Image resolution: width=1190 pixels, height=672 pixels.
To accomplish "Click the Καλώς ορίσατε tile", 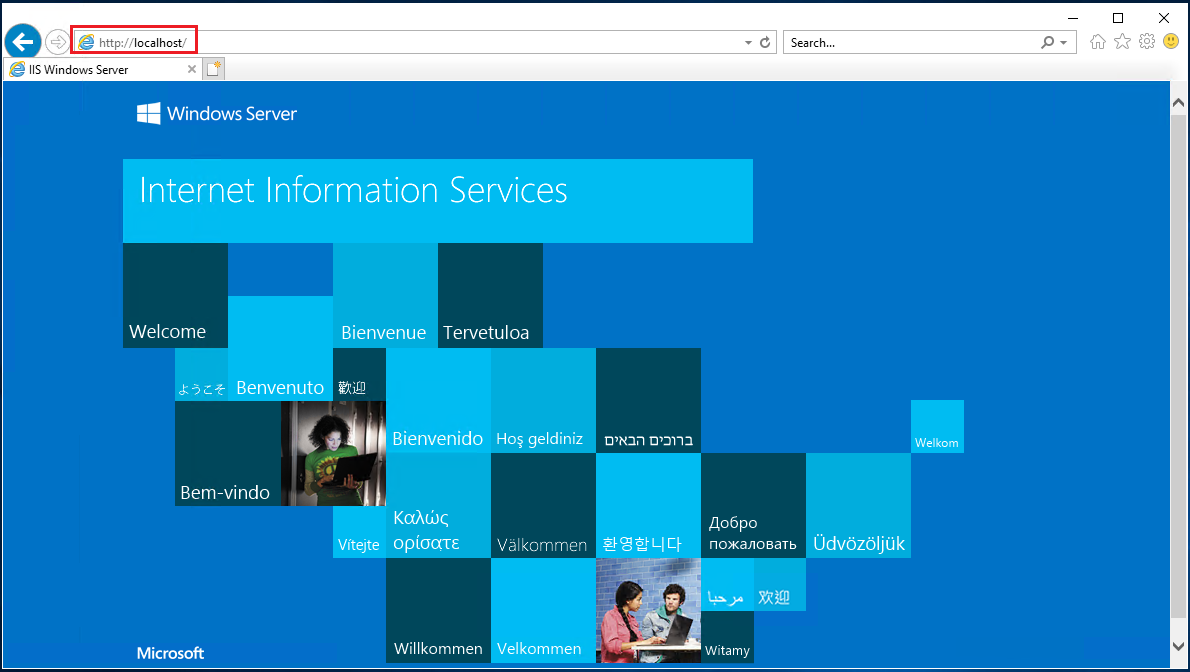I will point(438,506).
